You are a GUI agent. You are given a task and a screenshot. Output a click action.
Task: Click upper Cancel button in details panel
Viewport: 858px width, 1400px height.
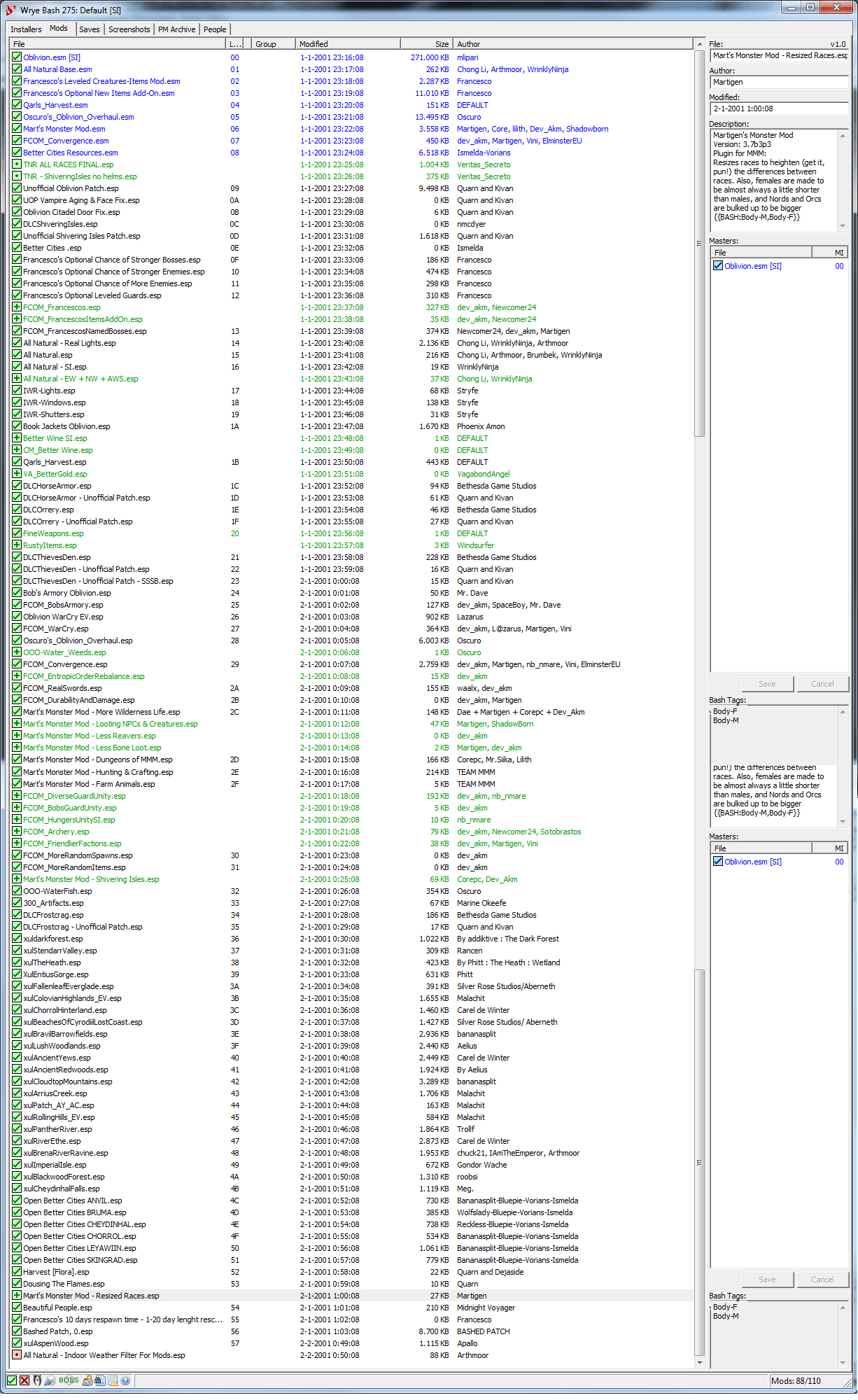[x=822, y=684]
